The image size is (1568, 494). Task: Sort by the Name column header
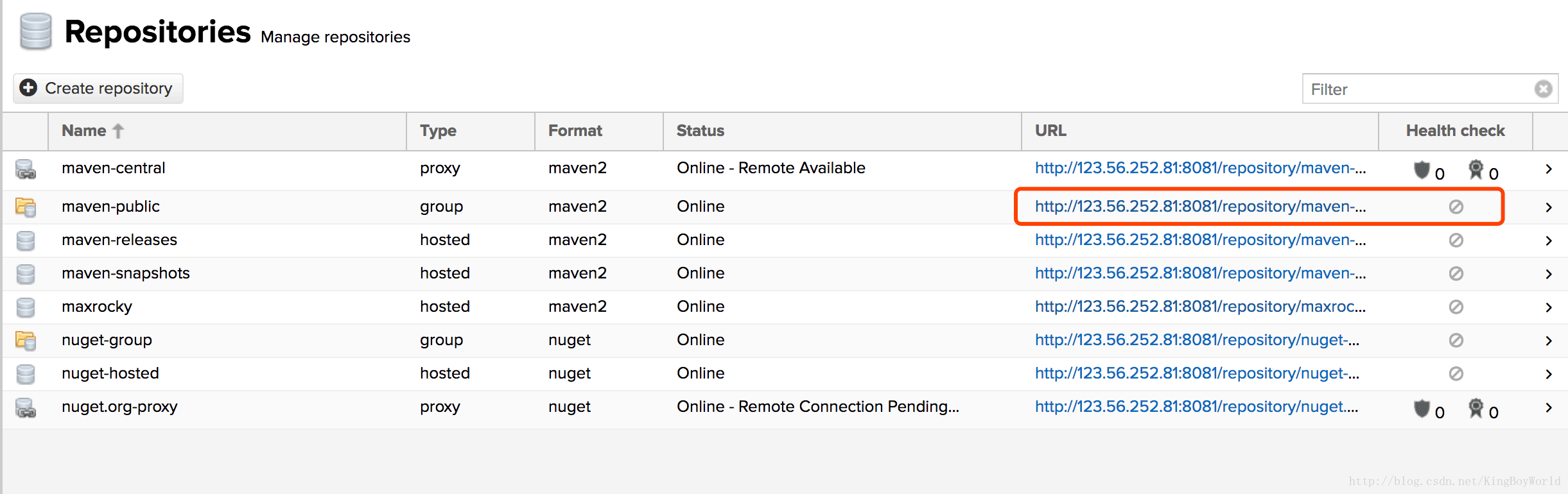(84, 131)
